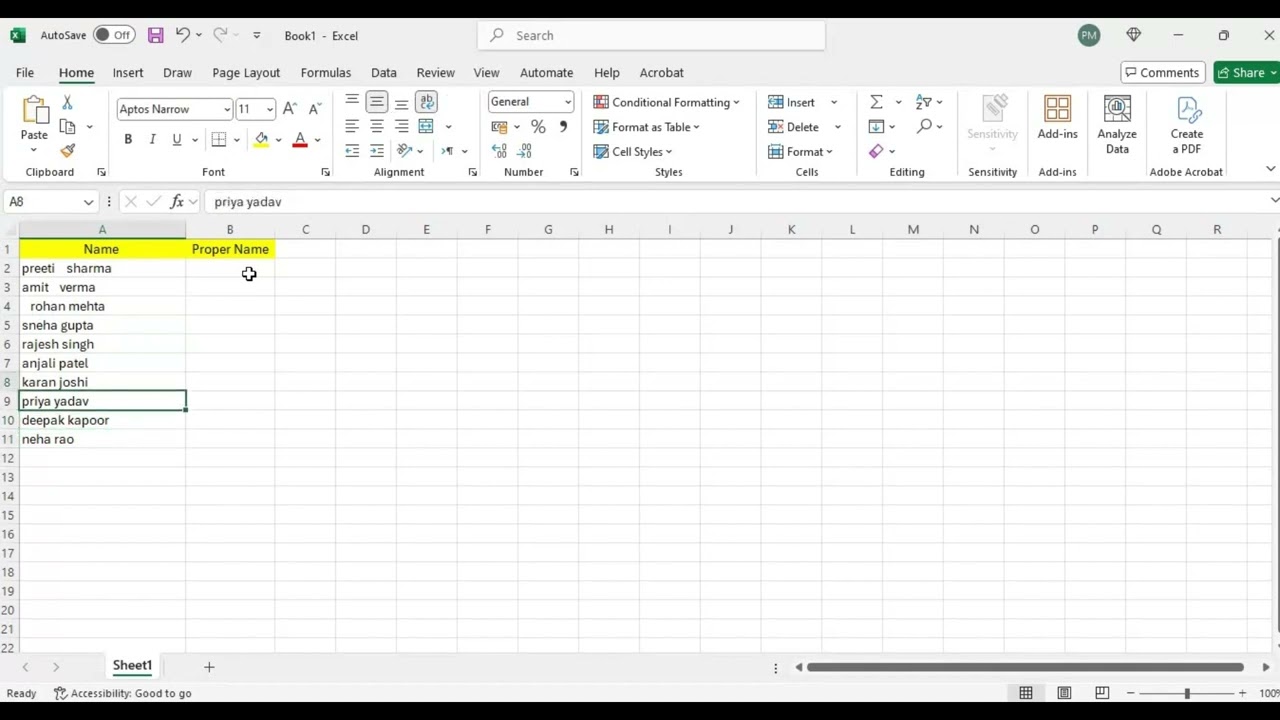Click the Search box in title bar
The image size is (1280, 720).
coord(652,36)
